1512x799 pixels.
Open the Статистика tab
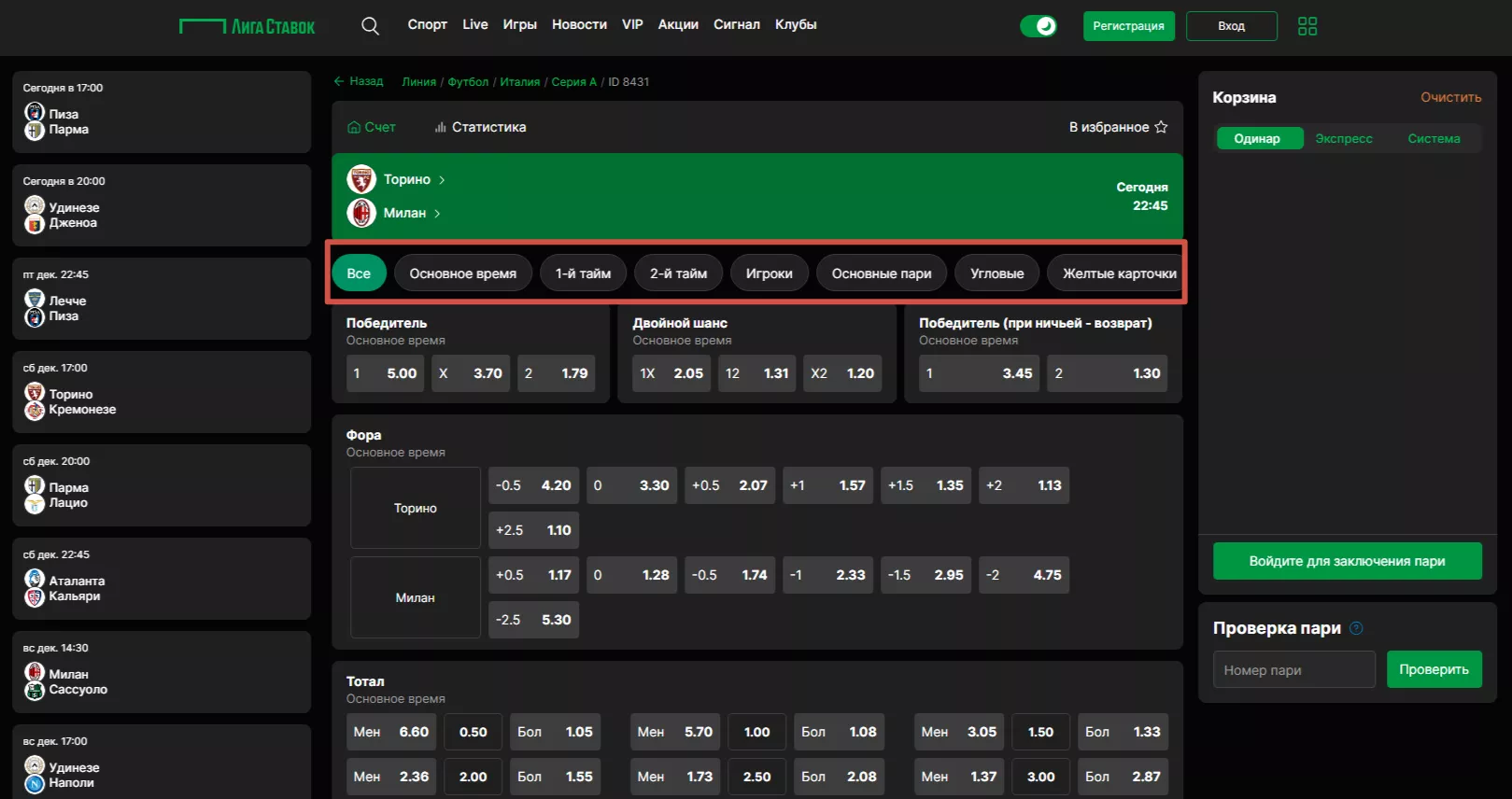click(480, 127)
